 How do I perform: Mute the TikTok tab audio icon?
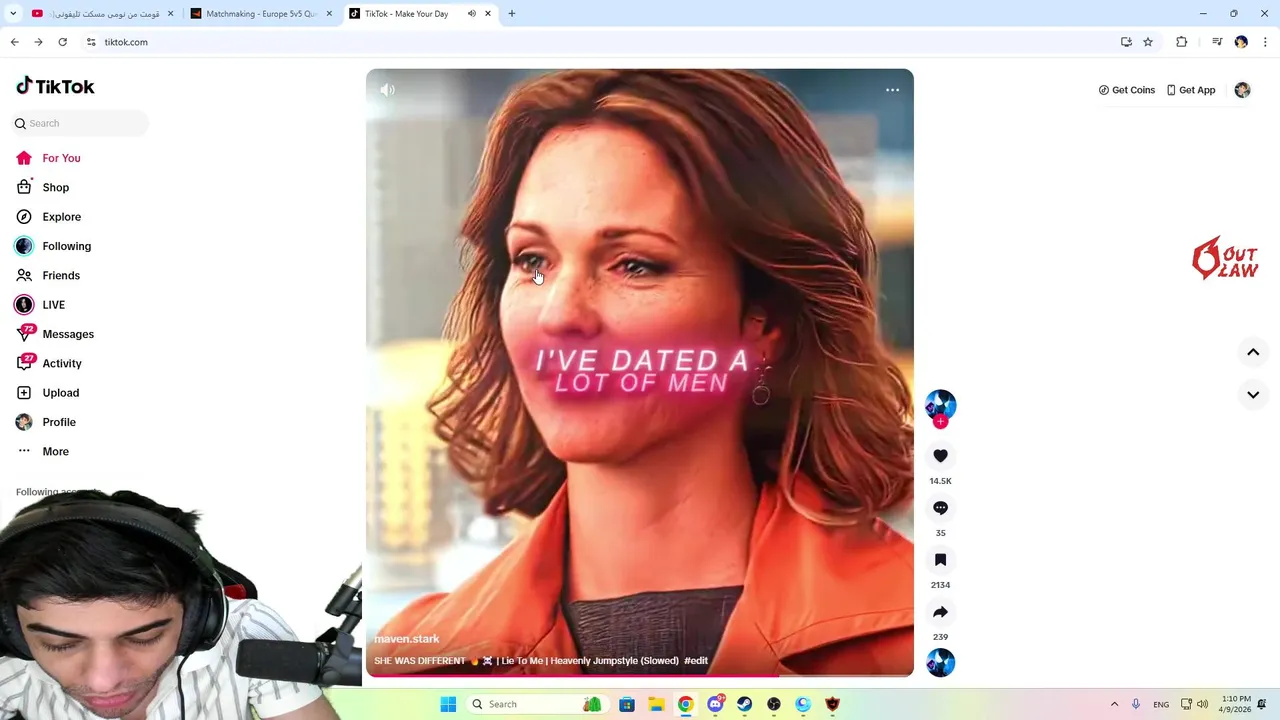tap(472, 14)
